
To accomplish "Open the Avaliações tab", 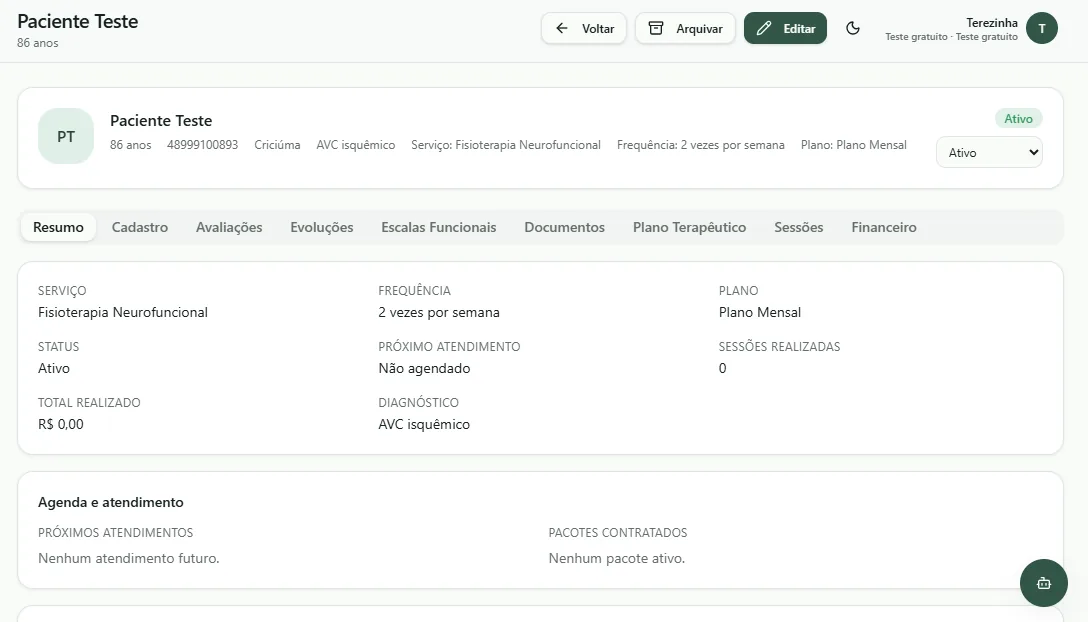I will (x=229, y=227).
